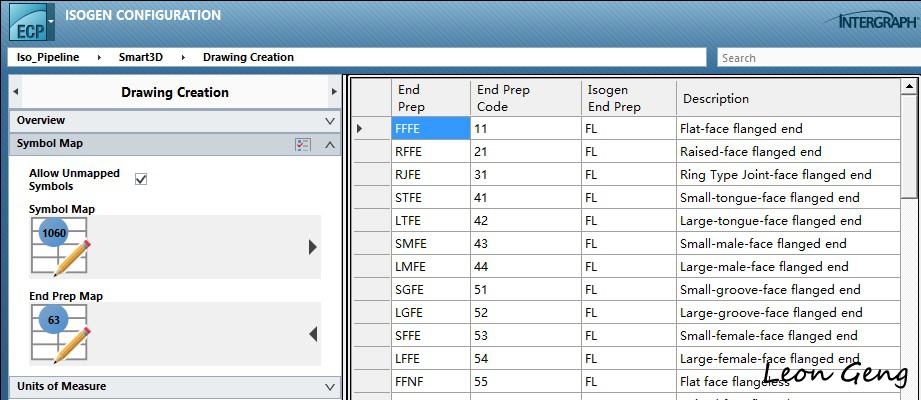Screen dimensions: 921x400
Task: Select the LGFE End Prep cell
Action: [x=431, y=312]
